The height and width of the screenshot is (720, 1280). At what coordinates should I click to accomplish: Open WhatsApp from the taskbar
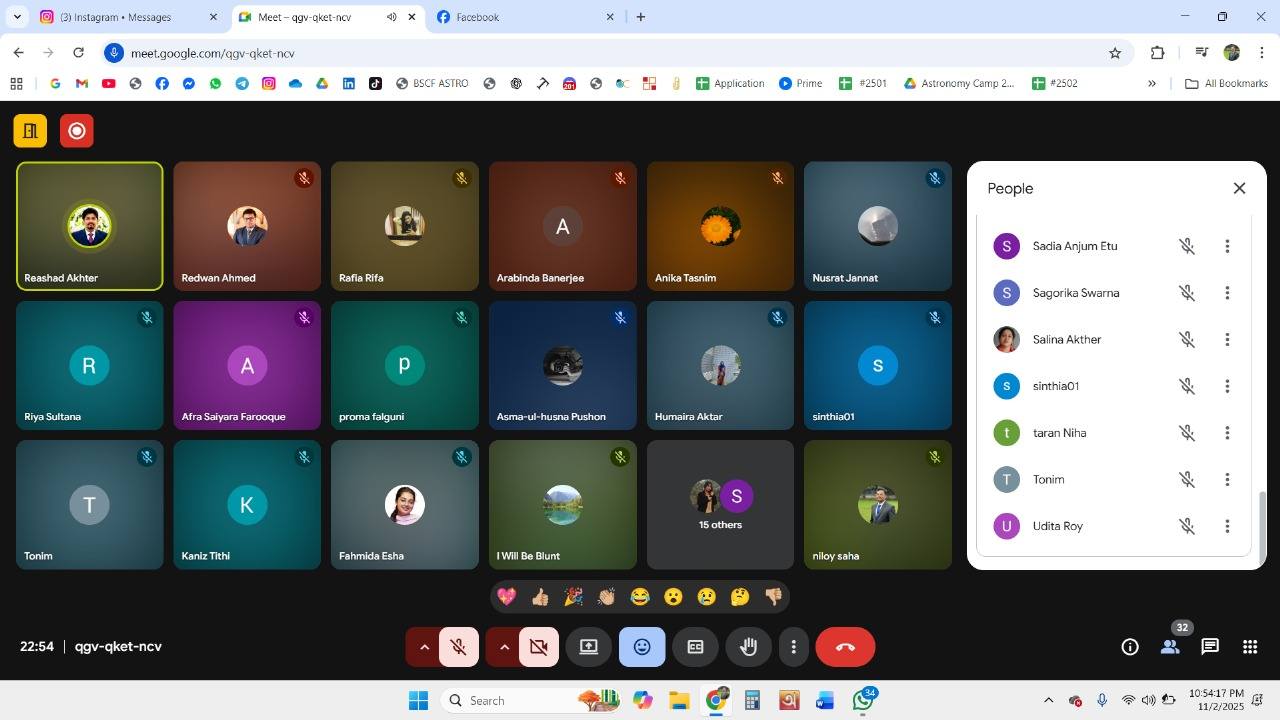[862, 700]
